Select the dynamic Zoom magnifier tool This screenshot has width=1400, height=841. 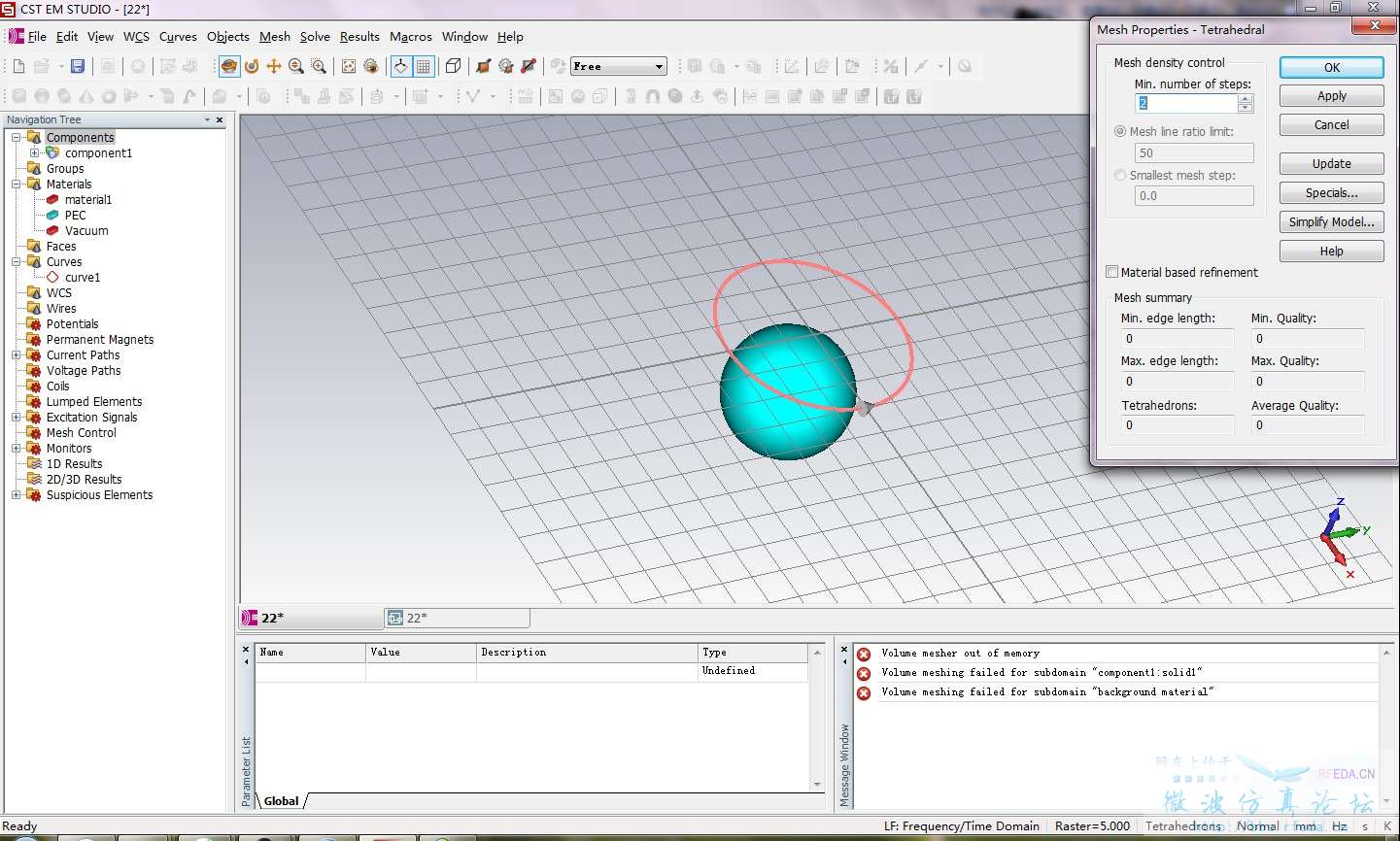click(296, 66)
